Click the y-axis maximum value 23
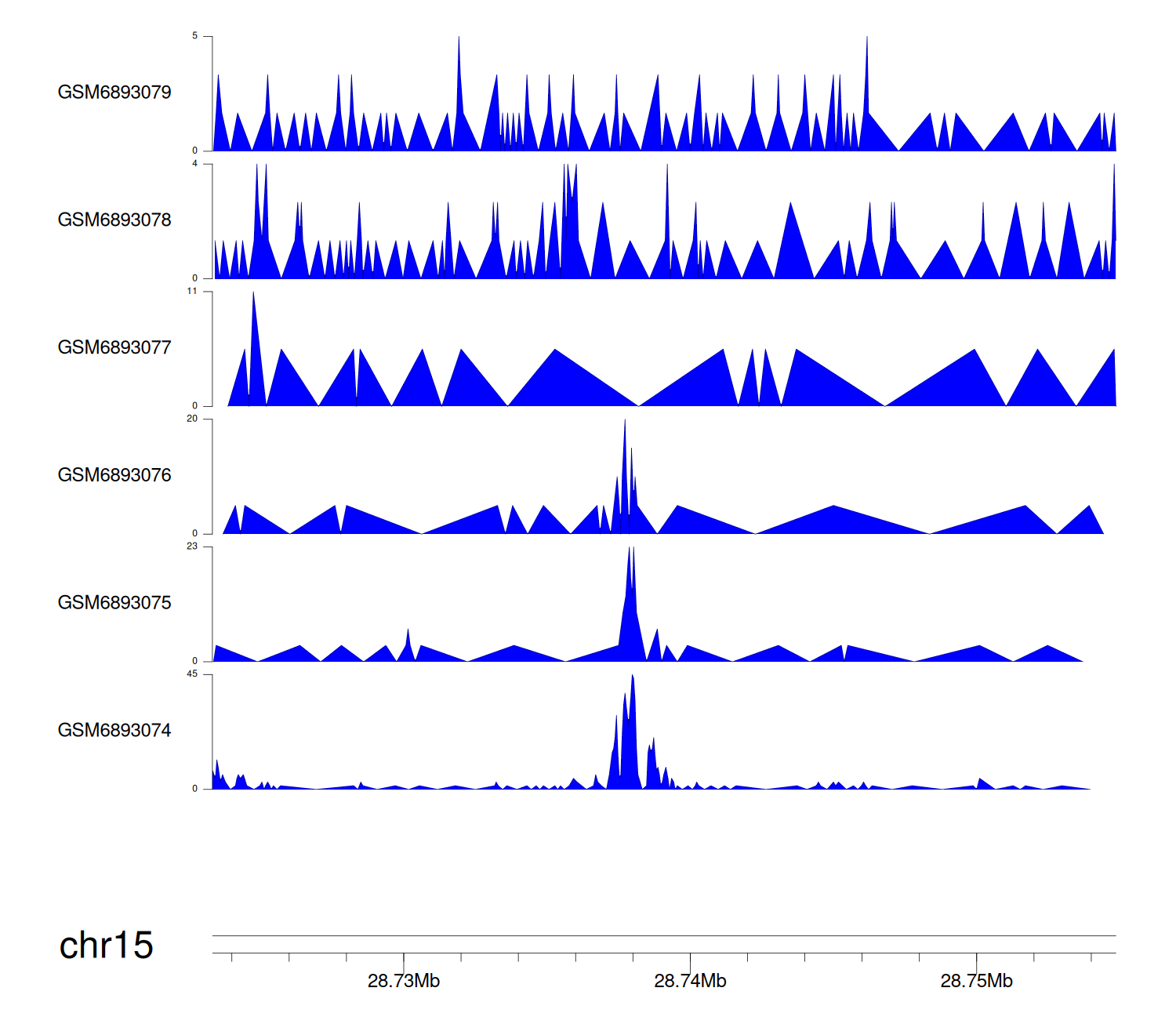Viewport: 1176px width, 1035px height. tap(192, 547)
